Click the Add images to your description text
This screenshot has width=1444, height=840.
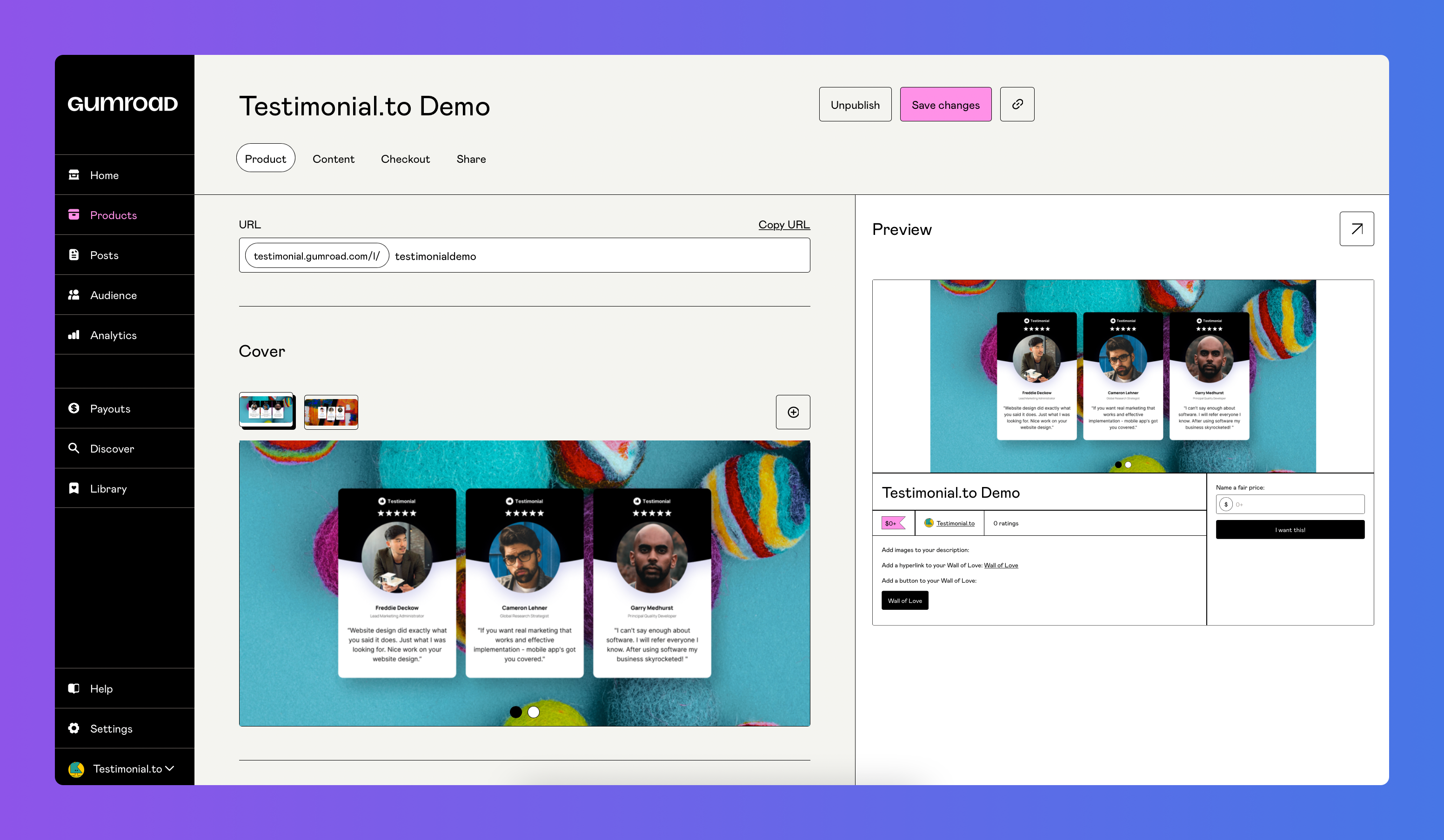[925, 549]
